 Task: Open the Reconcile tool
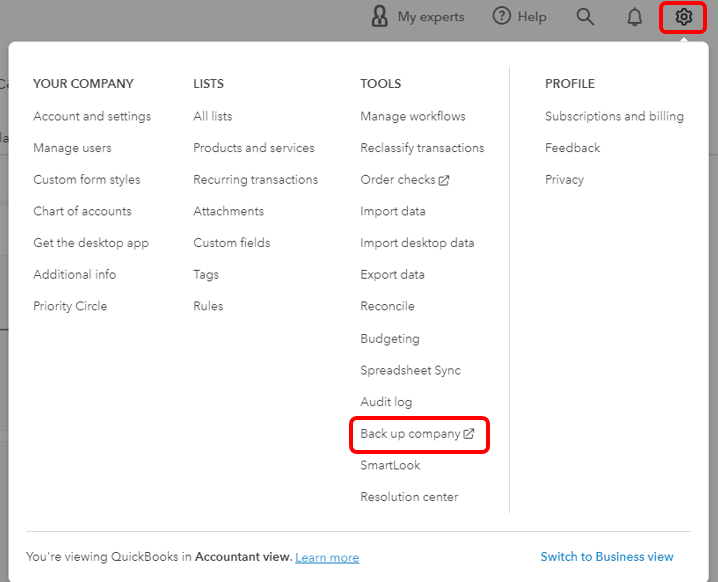[x=387, y=306]
